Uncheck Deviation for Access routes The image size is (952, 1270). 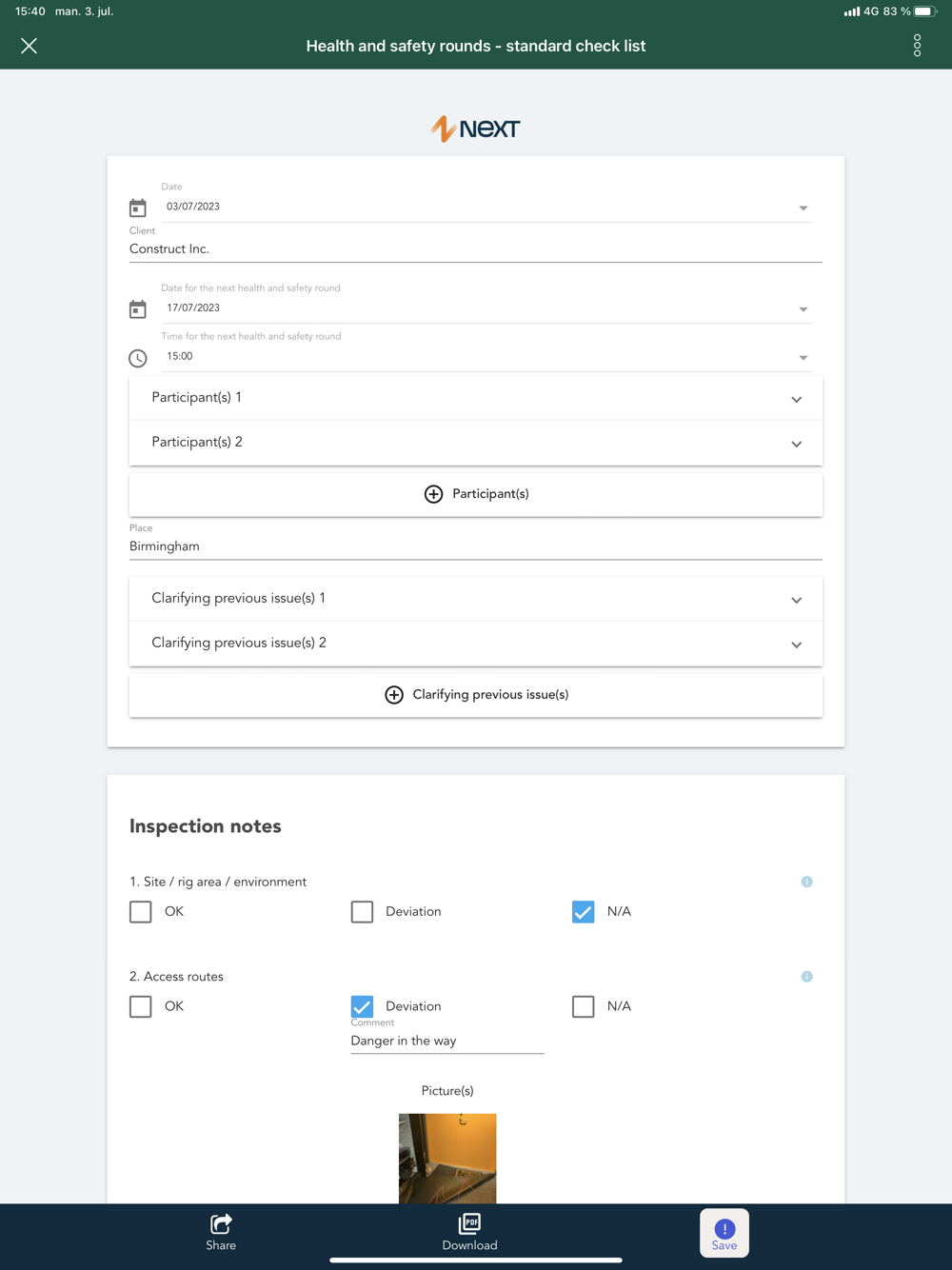click(x=362, y=1006)
